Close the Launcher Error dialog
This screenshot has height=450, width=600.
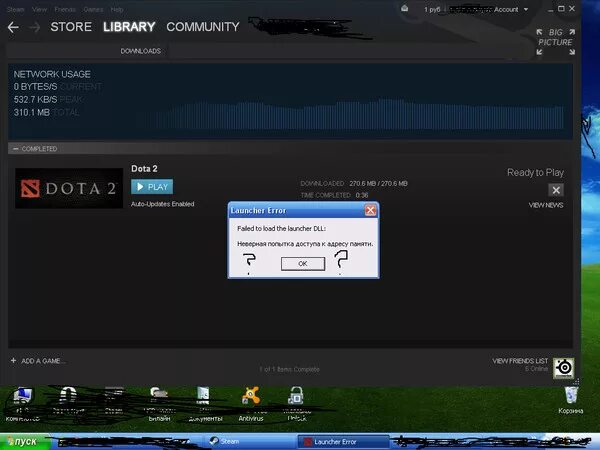click(x=370, y=210)
